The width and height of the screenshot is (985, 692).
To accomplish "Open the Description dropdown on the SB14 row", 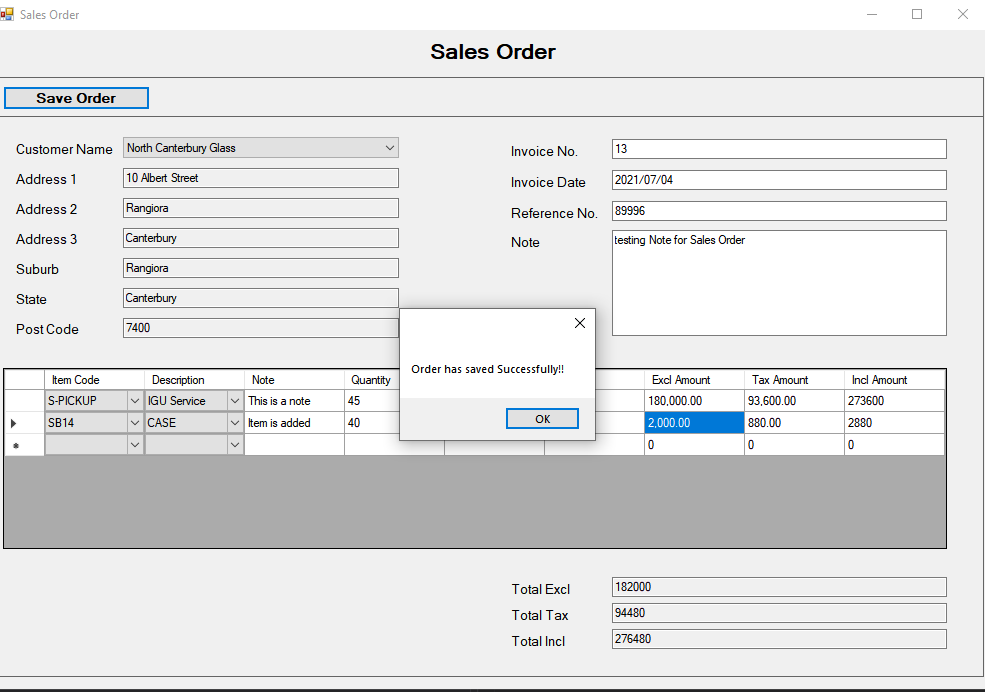I will (x=234, y=422).
